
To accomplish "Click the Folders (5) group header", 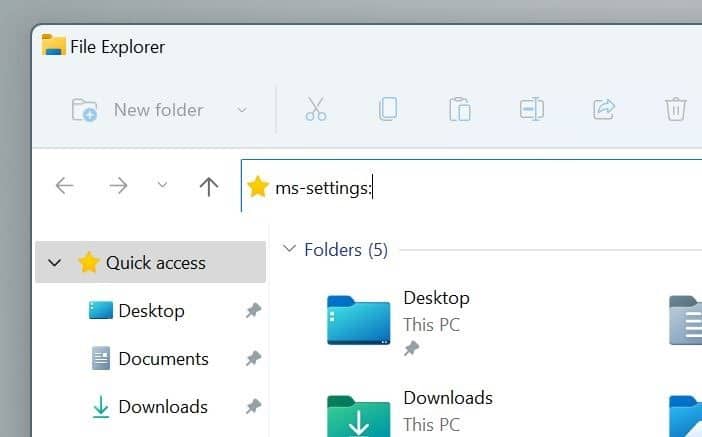I will (346, 250).
